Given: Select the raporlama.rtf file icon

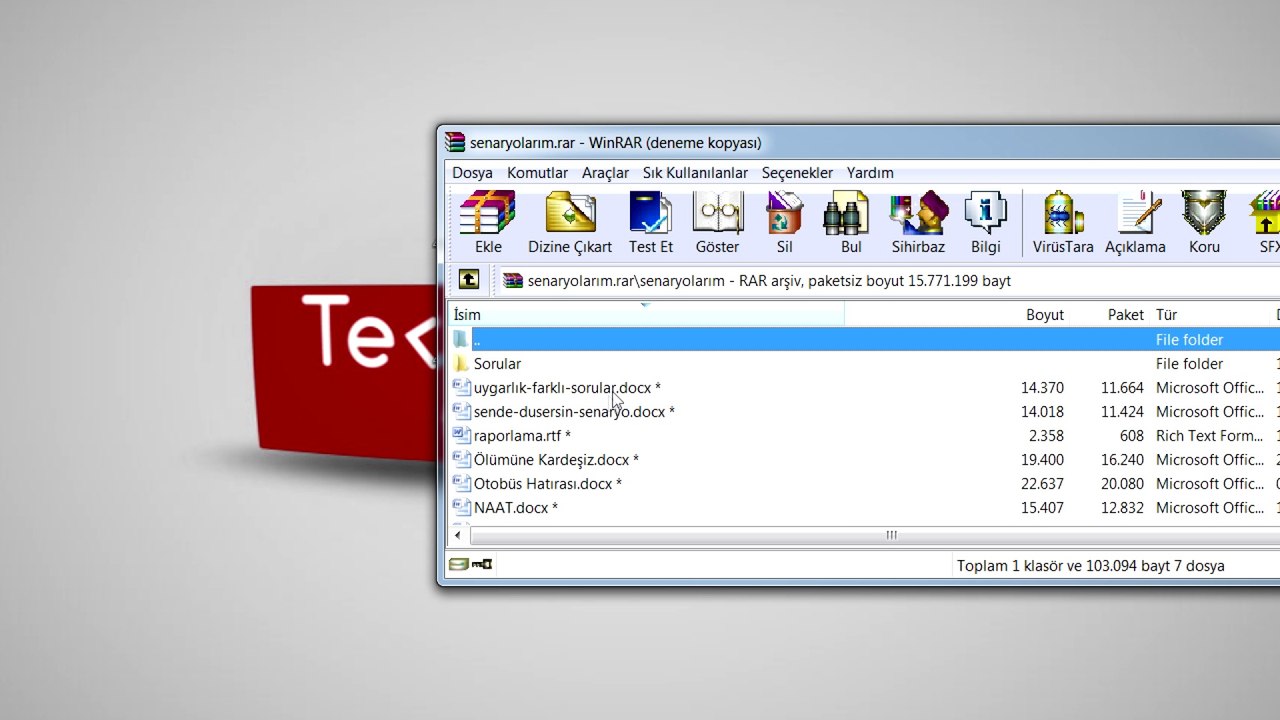Looking at the screenshot, I should [461, 436].
